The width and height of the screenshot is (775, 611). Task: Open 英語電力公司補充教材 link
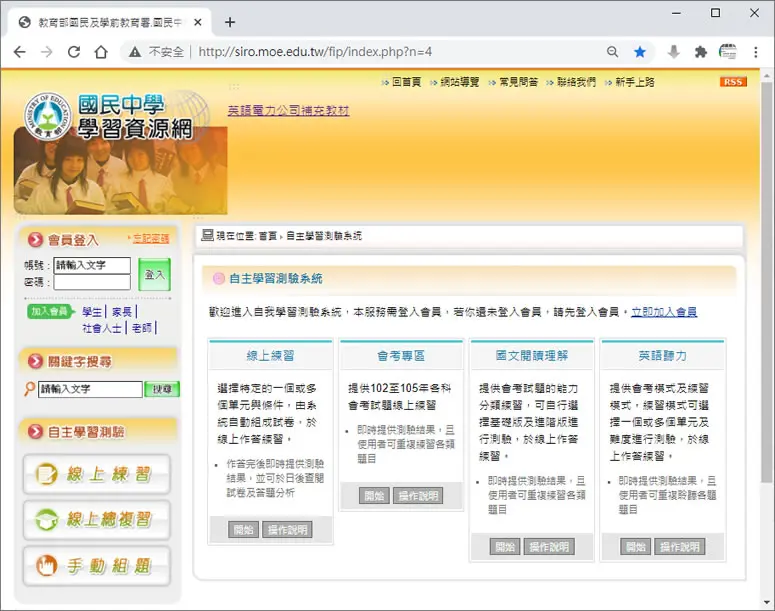pyautogui.click(x=288, y=111)
